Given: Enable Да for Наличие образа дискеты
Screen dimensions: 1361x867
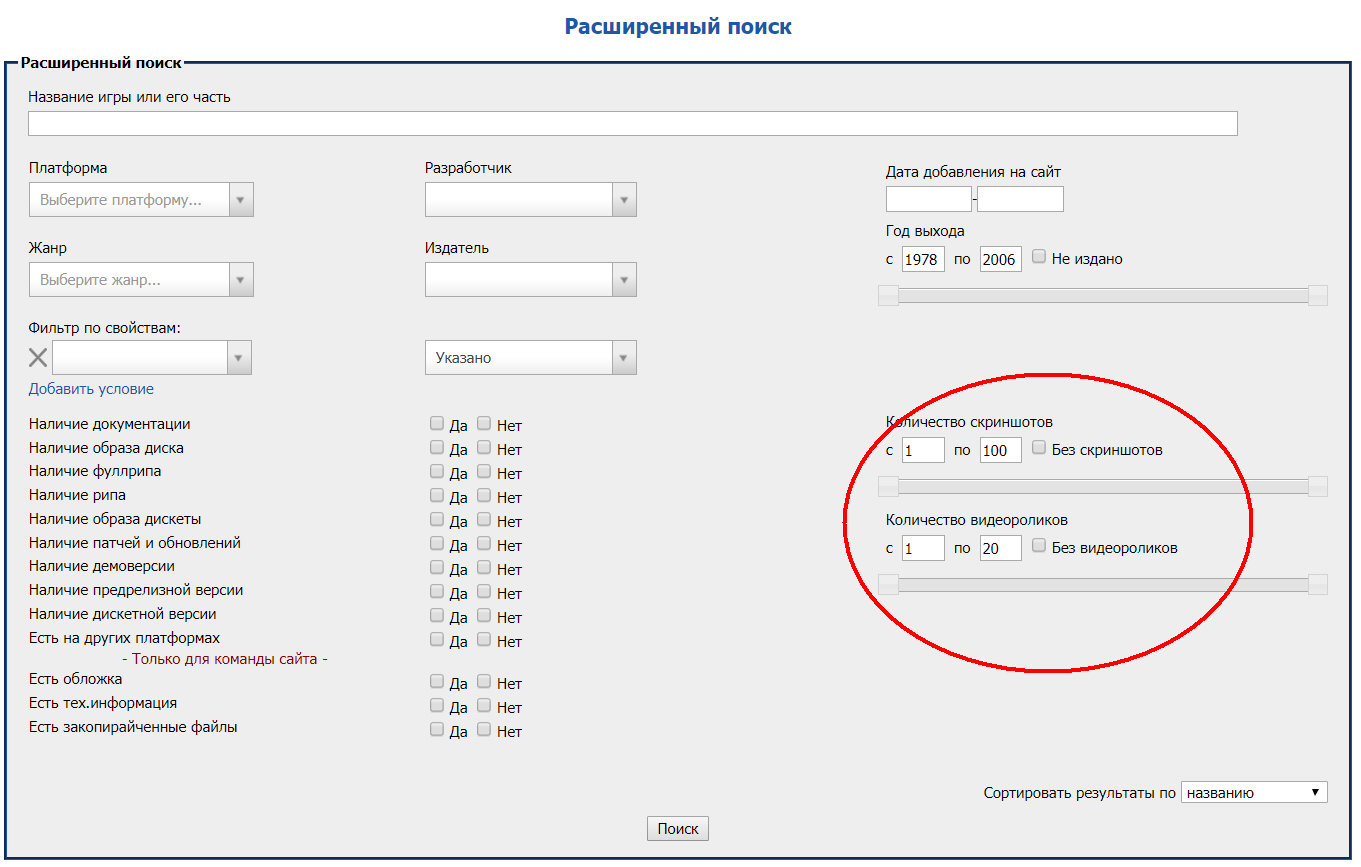Looking at the screenshot, I should click(437, 519).
